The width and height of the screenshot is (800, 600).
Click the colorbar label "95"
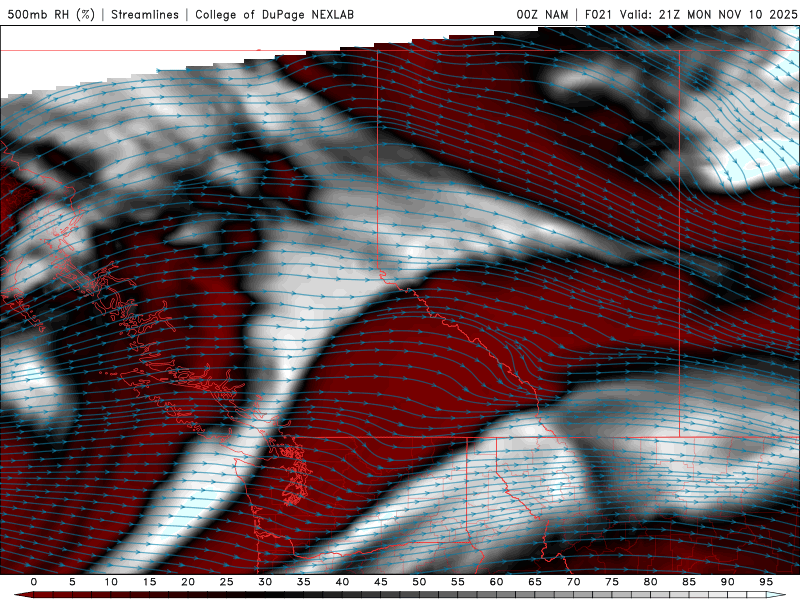click(x=765, y=582)
